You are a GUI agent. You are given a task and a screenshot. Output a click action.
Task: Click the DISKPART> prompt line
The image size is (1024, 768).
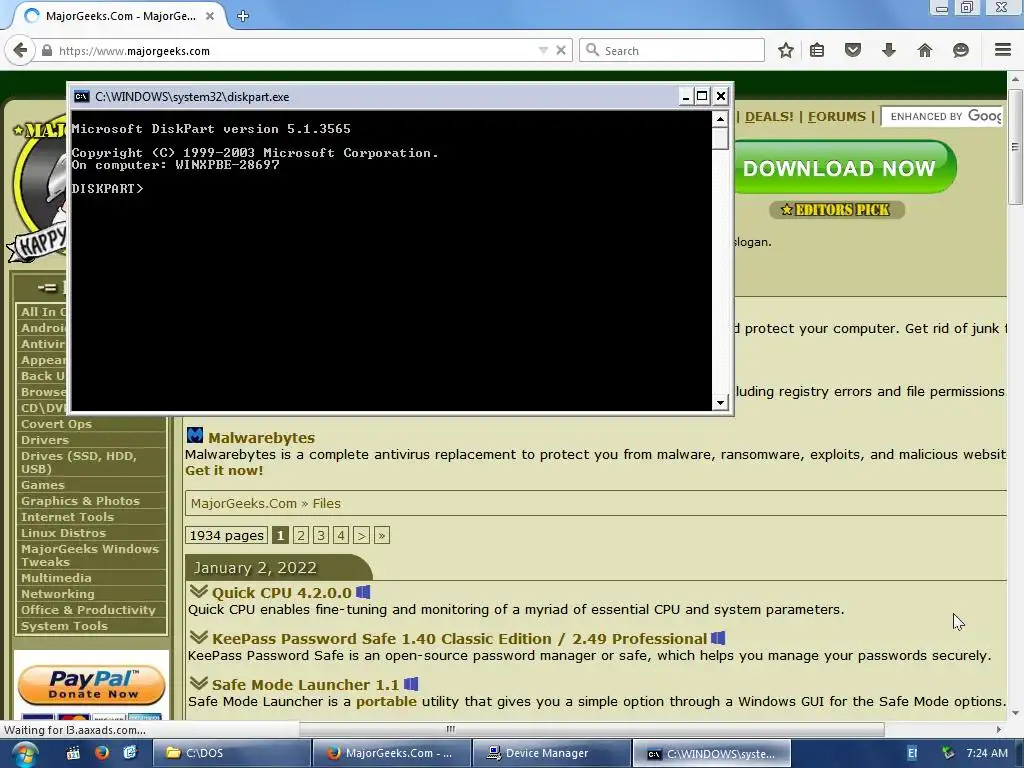pyautogui.click(x=107, y=189)
